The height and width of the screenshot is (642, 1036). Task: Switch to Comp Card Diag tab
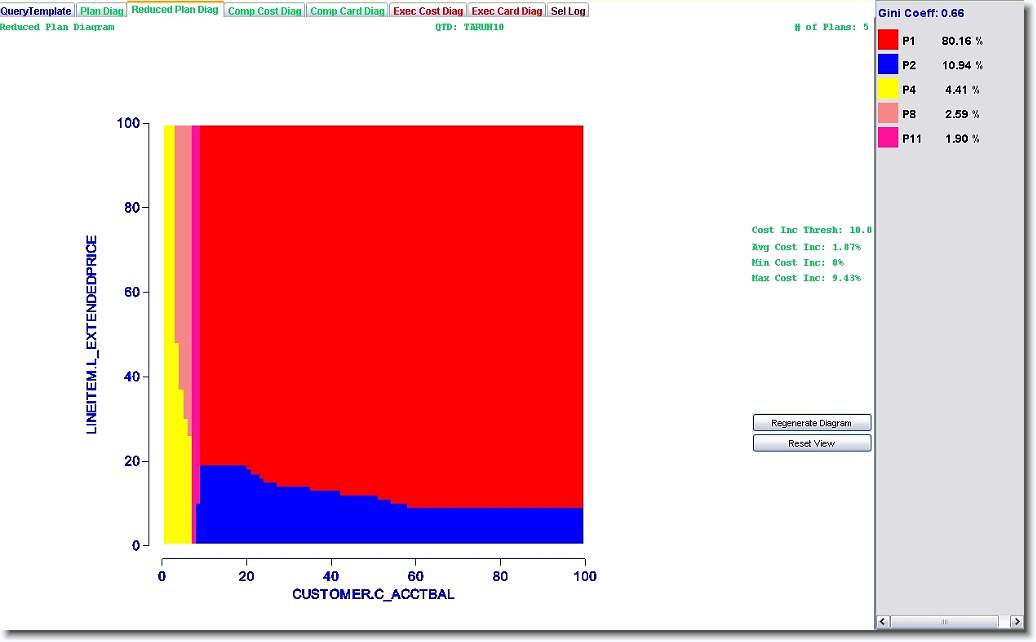(x=347, y=11)
